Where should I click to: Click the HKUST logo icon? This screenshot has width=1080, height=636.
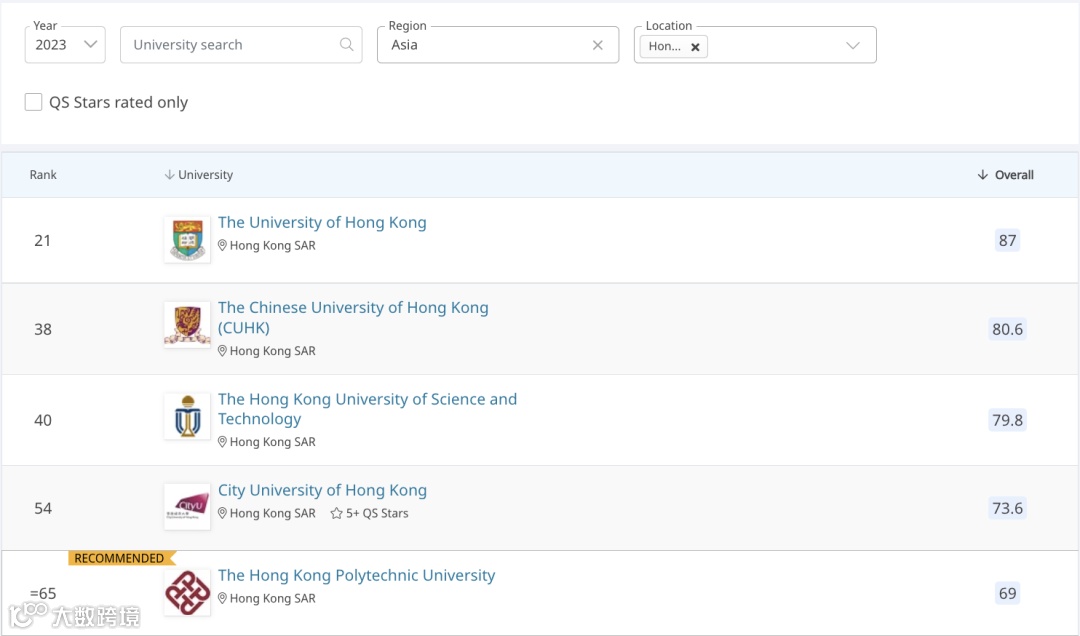click(x=187, y=416)
